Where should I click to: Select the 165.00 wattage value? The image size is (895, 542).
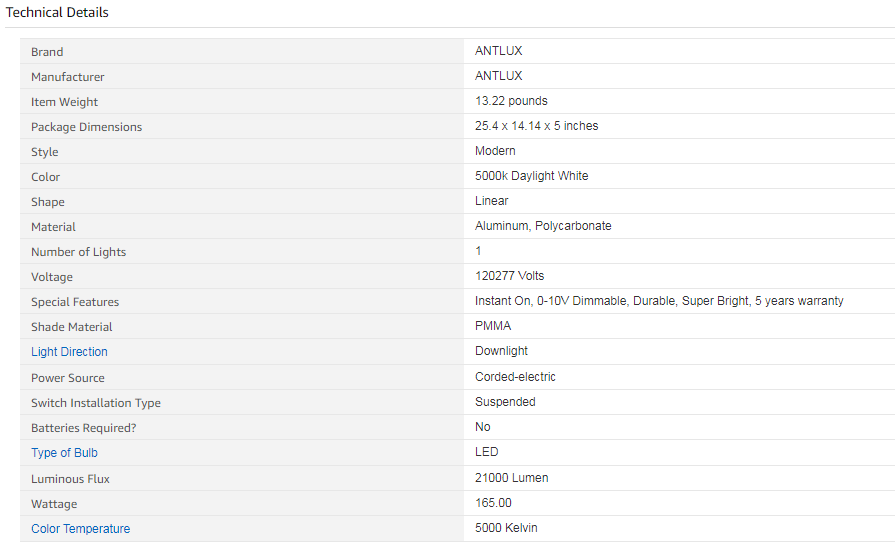[x=493, y=503]
